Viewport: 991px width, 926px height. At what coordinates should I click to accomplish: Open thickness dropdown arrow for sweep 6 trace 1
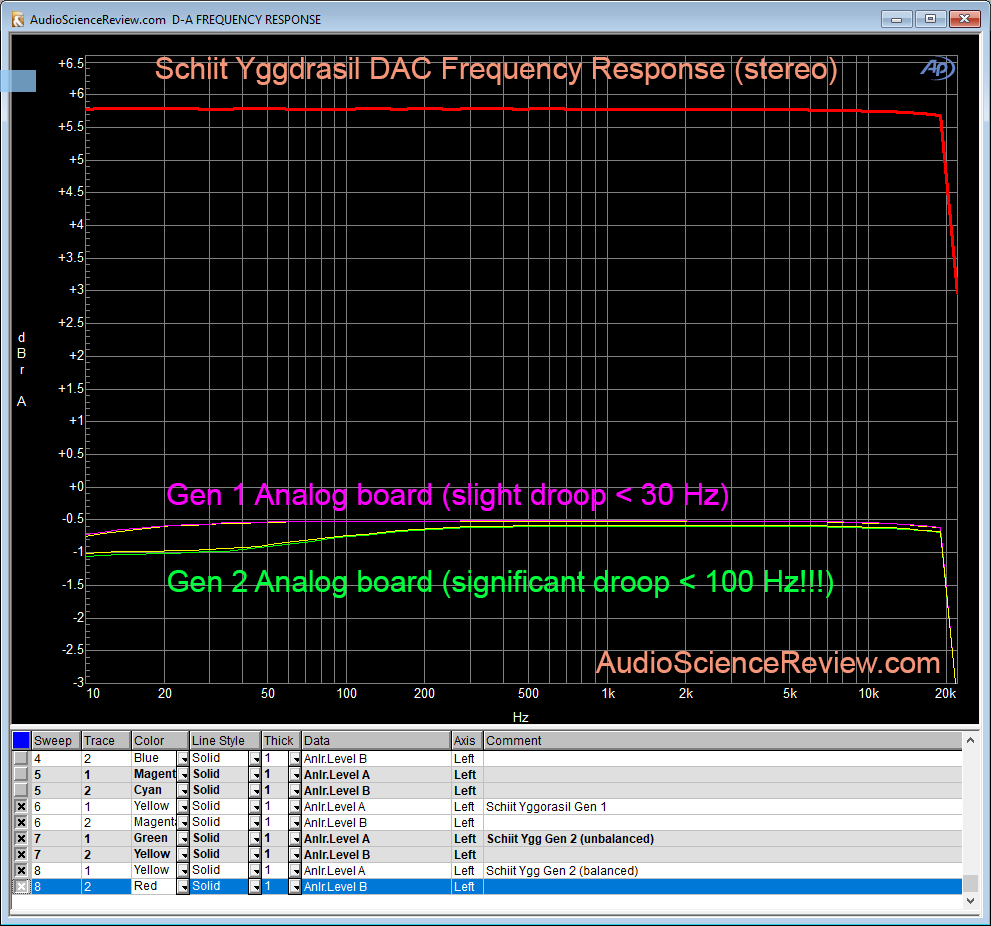click(295, 806)
